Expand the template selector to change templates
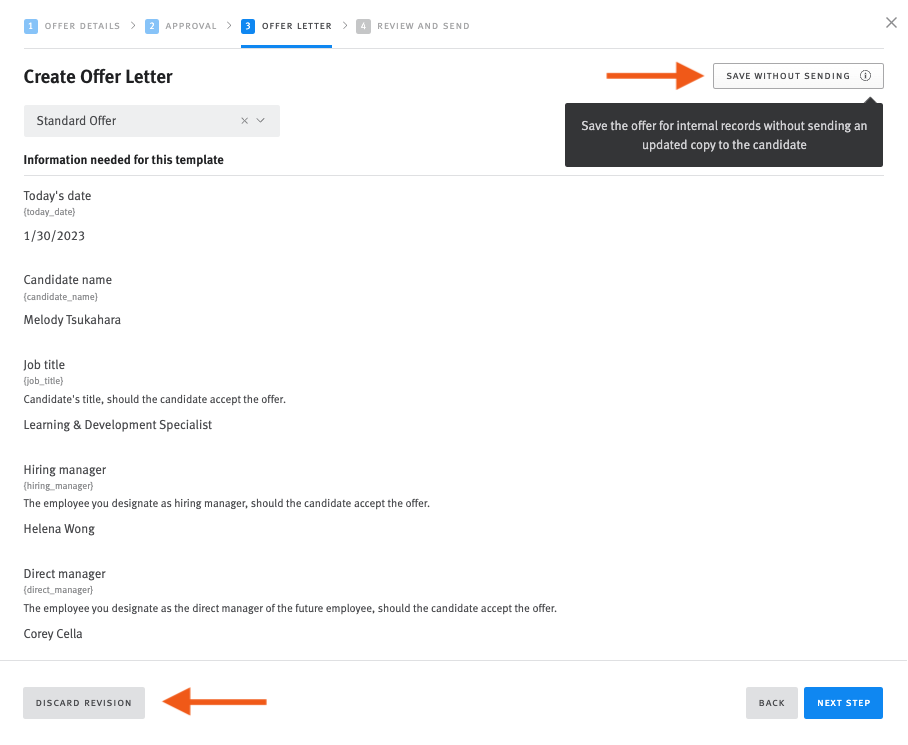Viewport: 908px width, 745px height. [x=259, y=119]
